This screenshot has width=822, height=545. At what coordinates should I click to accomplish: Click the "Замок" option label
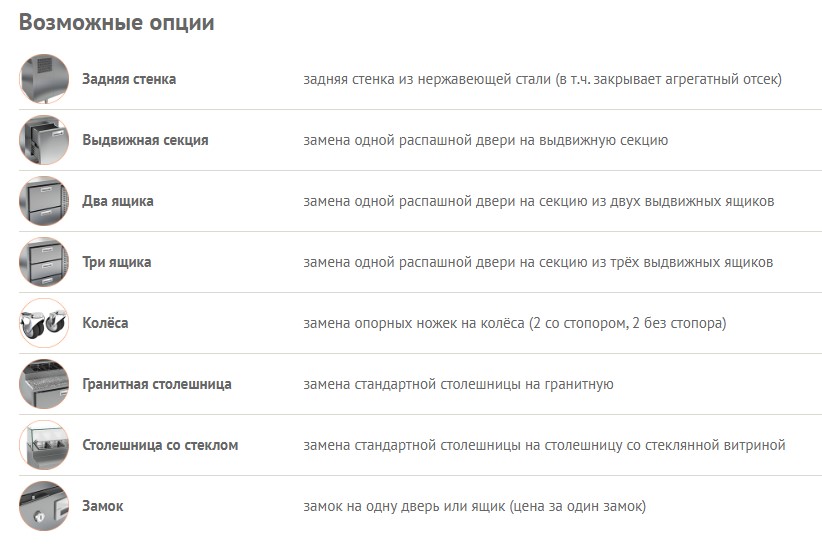click(103, 506)
